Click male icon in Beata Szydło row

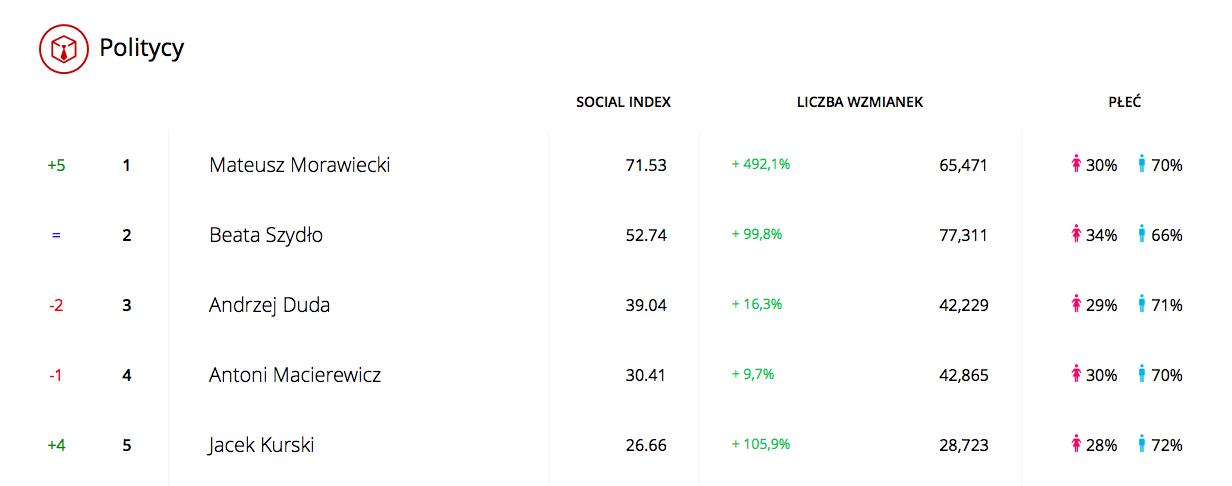1142,234
